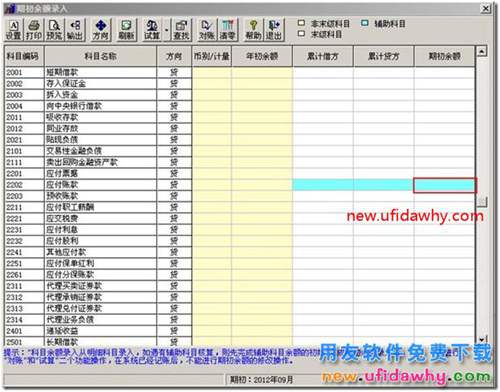
Task: Click the 科目编码 column header
Action: coord(24,56)
